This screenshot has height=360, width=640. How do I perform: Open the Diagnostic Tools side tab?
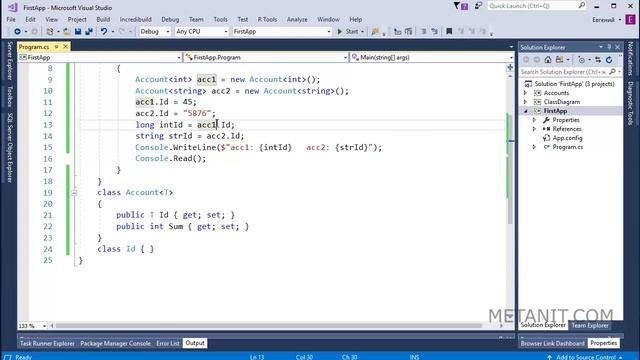click(x=631, y=104)
